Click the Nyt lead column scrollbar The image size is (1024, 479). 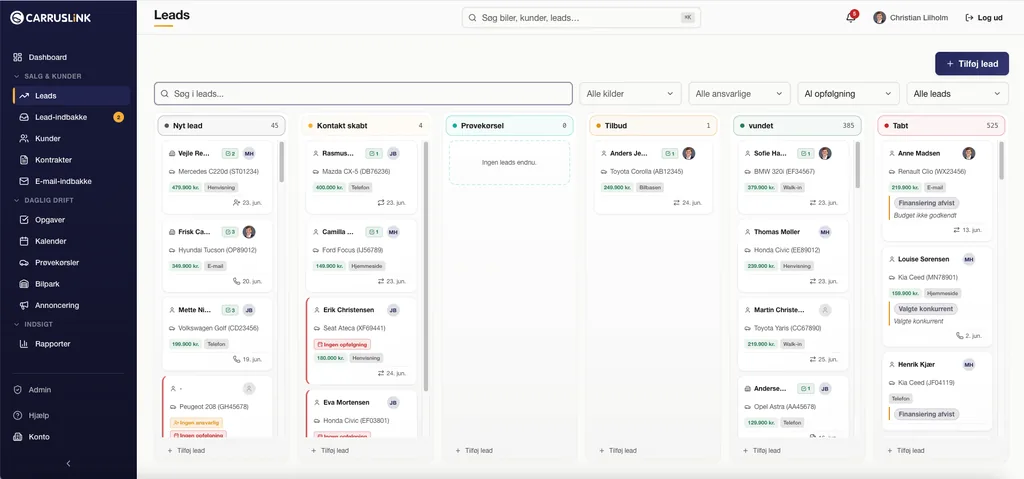tap(281, 162)
